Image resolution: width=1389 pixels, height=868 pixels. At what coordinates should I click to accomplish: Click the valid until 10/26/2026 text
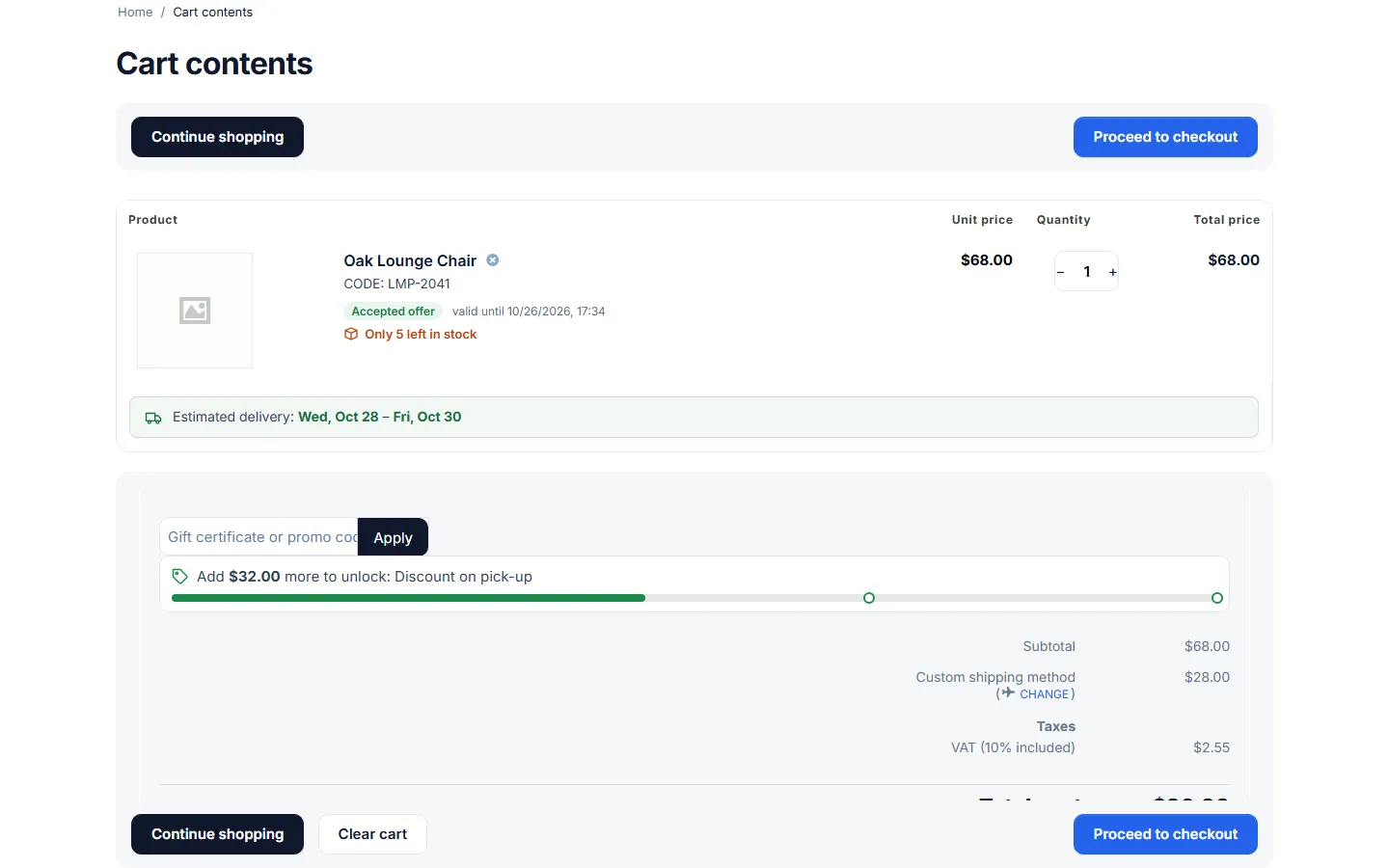529,312
